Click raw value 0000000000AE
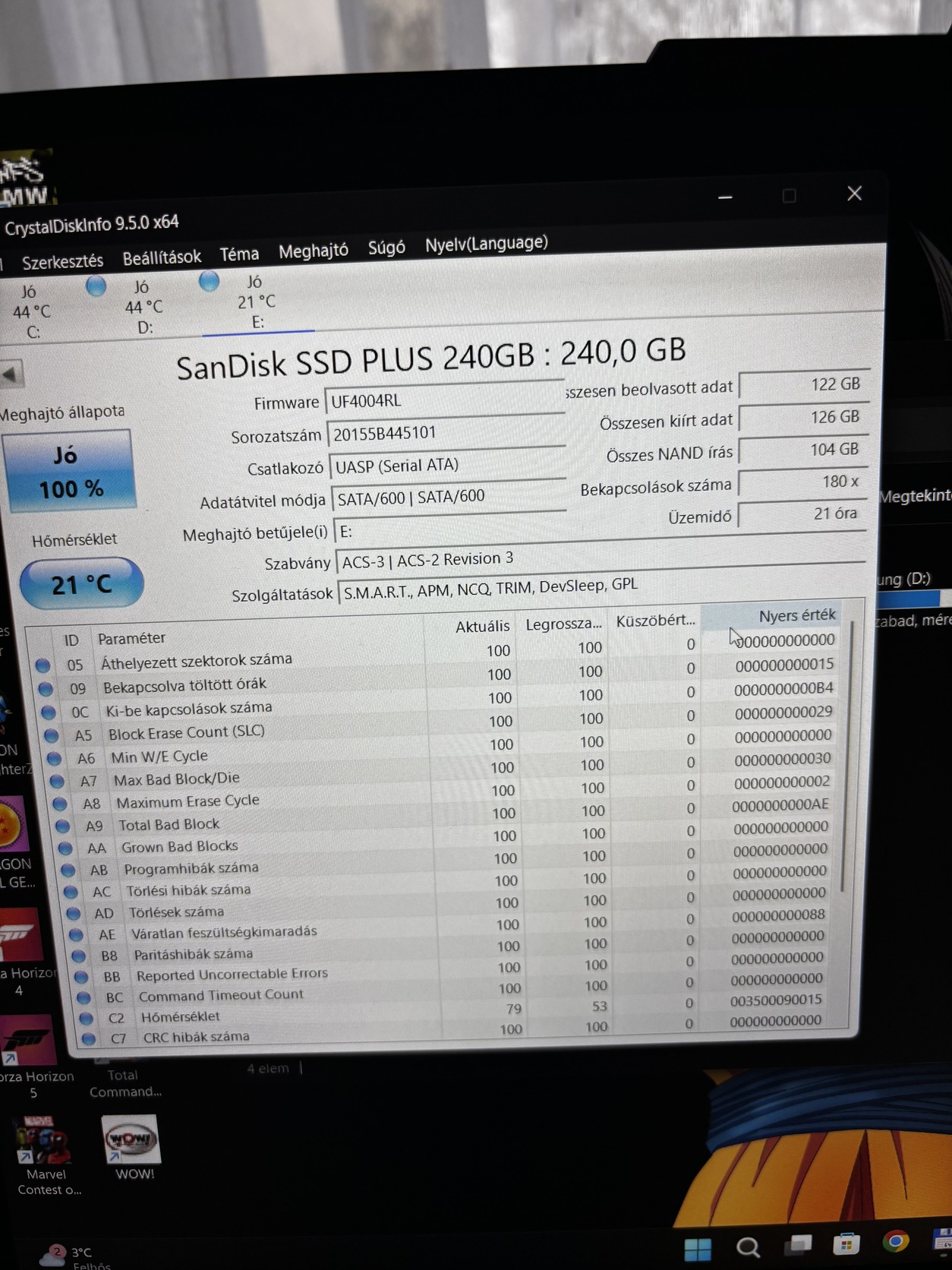This screenshot has height=1270, width=952. tap(780, 804)
